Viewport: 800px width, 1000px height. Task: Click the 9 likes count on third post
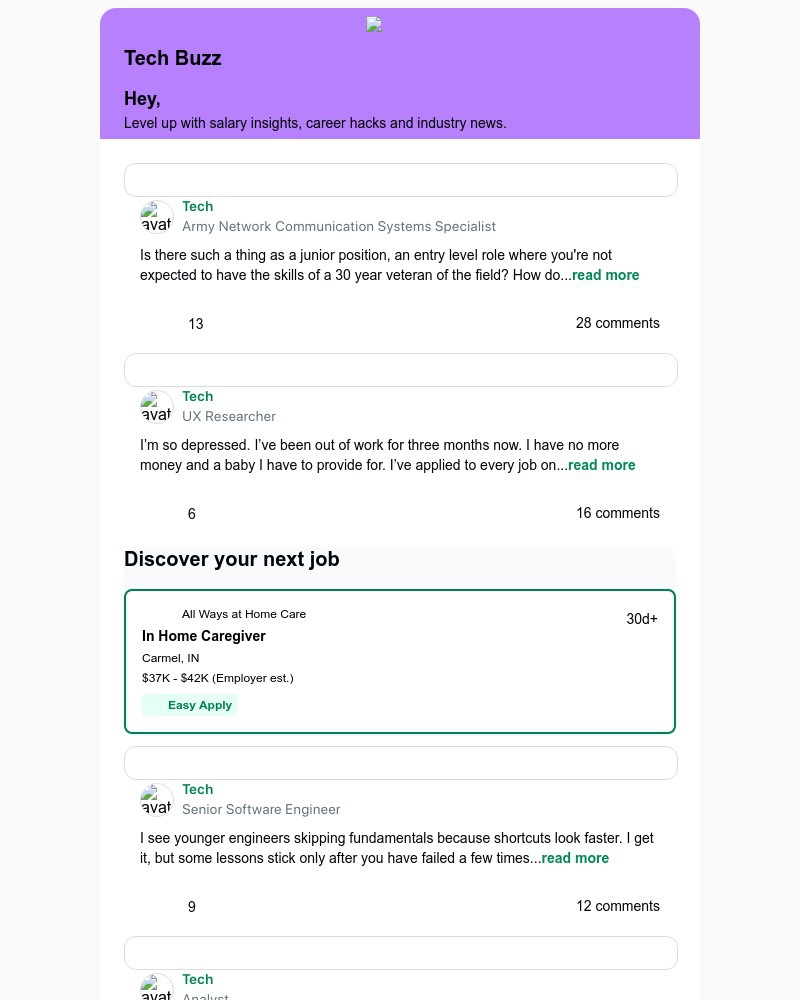(191, 907)
